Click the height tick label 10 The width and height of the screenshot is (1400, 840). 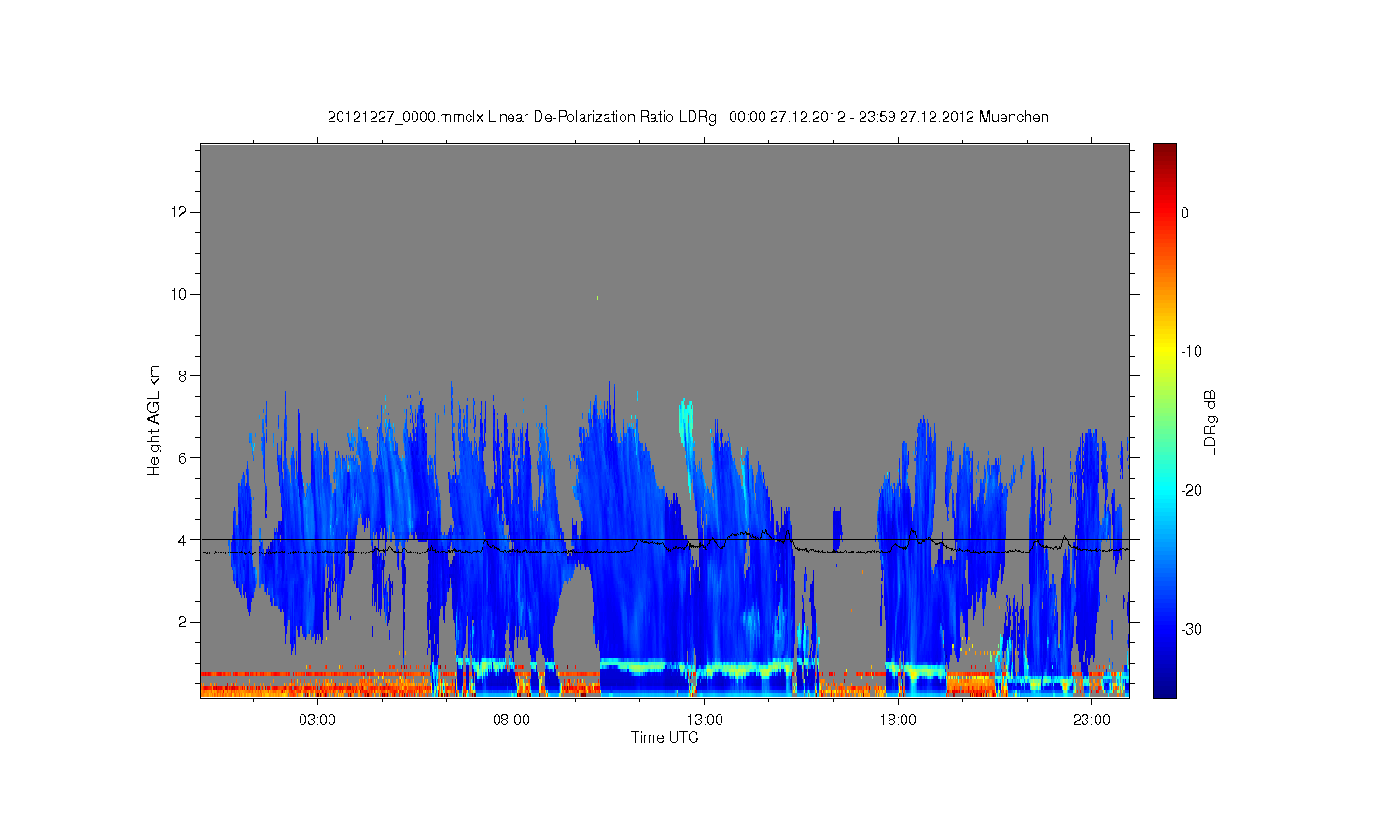click(x=179, y=294)
